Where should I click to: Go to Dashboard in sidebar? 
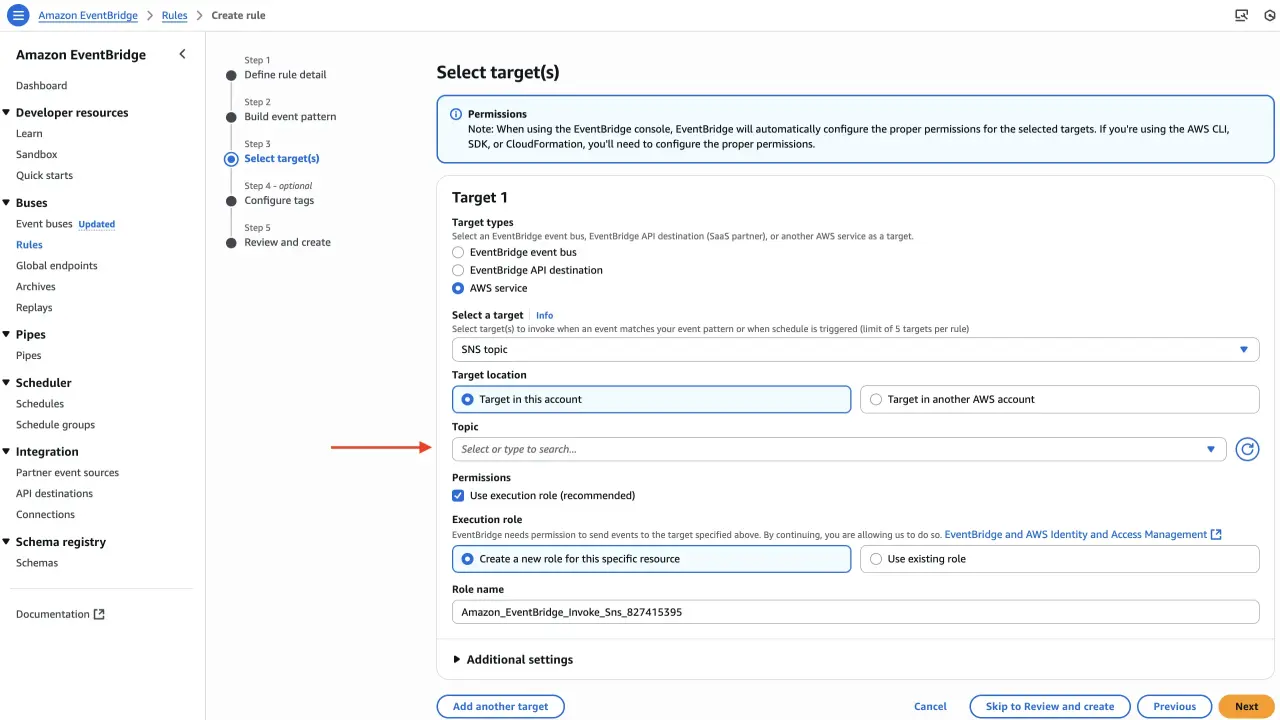[x=41, y=86]
